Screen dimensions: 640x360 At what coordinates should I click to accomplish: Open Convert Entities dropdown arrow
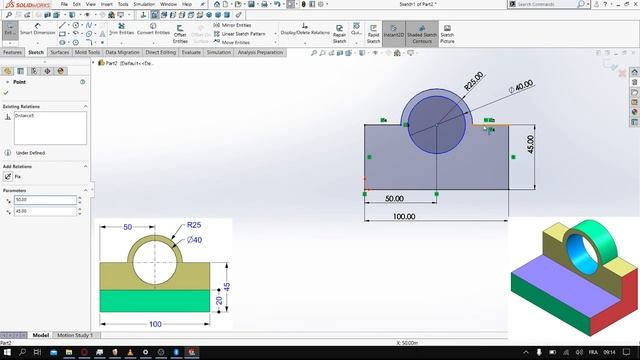153,42
